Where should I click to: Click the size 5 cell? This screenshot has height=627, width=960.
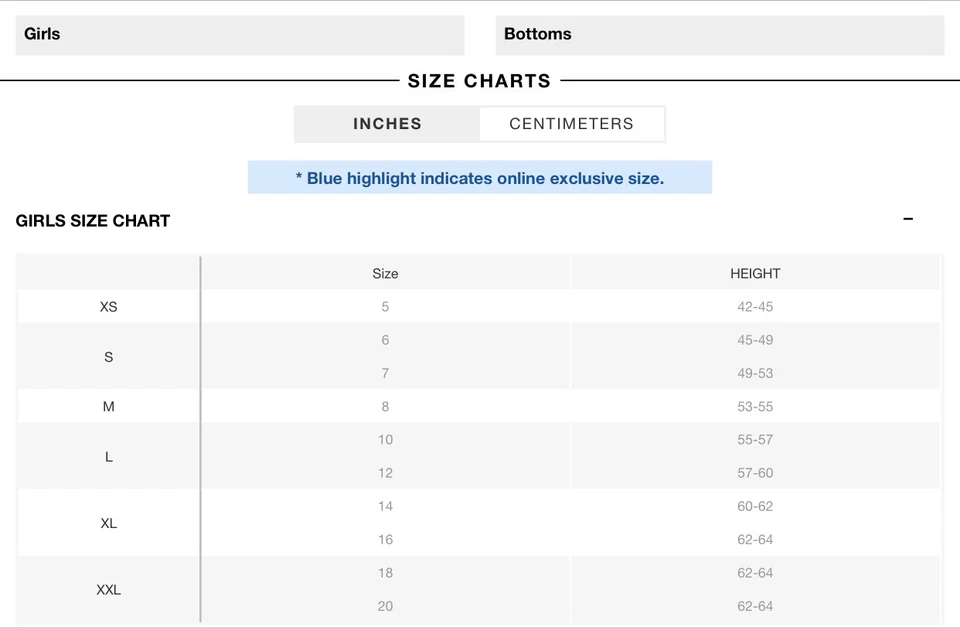point(385,307)
